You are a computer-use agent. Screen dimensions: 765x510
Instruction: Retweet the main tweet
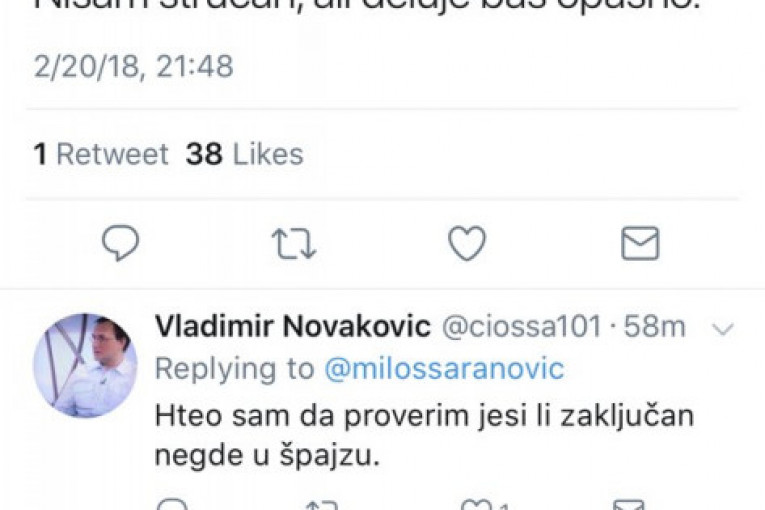tap(293, 244)
